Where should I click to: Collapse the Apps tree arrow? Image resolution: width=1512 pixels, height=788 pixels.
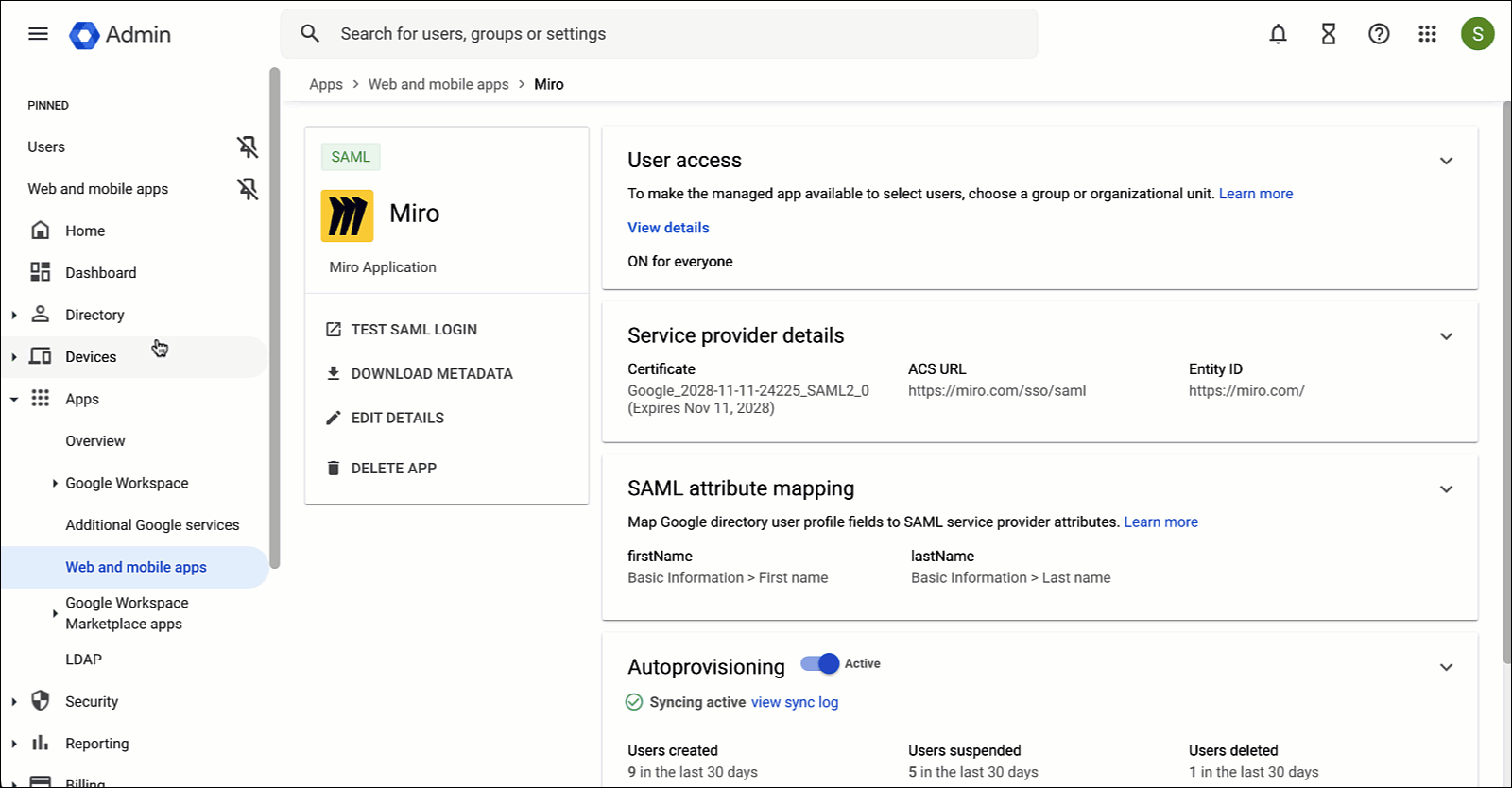(x=14, y=399)
